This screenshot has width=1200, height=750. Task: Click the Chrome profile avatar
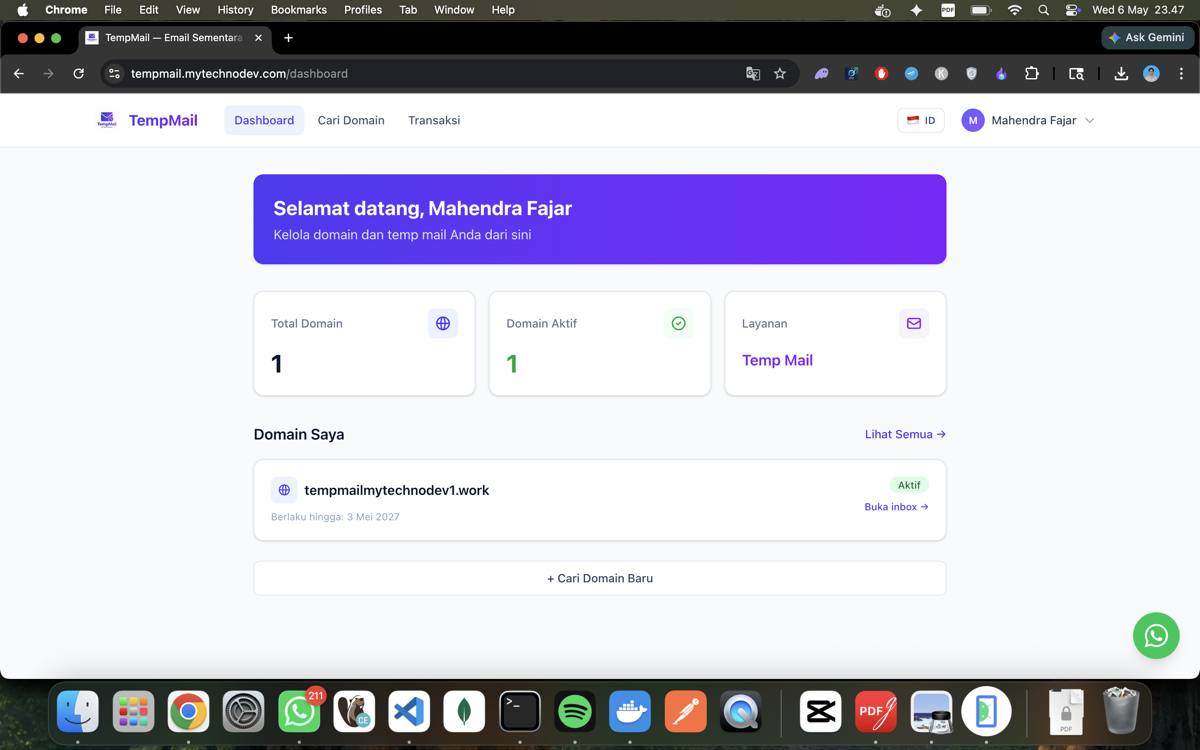pos(1151,73)
